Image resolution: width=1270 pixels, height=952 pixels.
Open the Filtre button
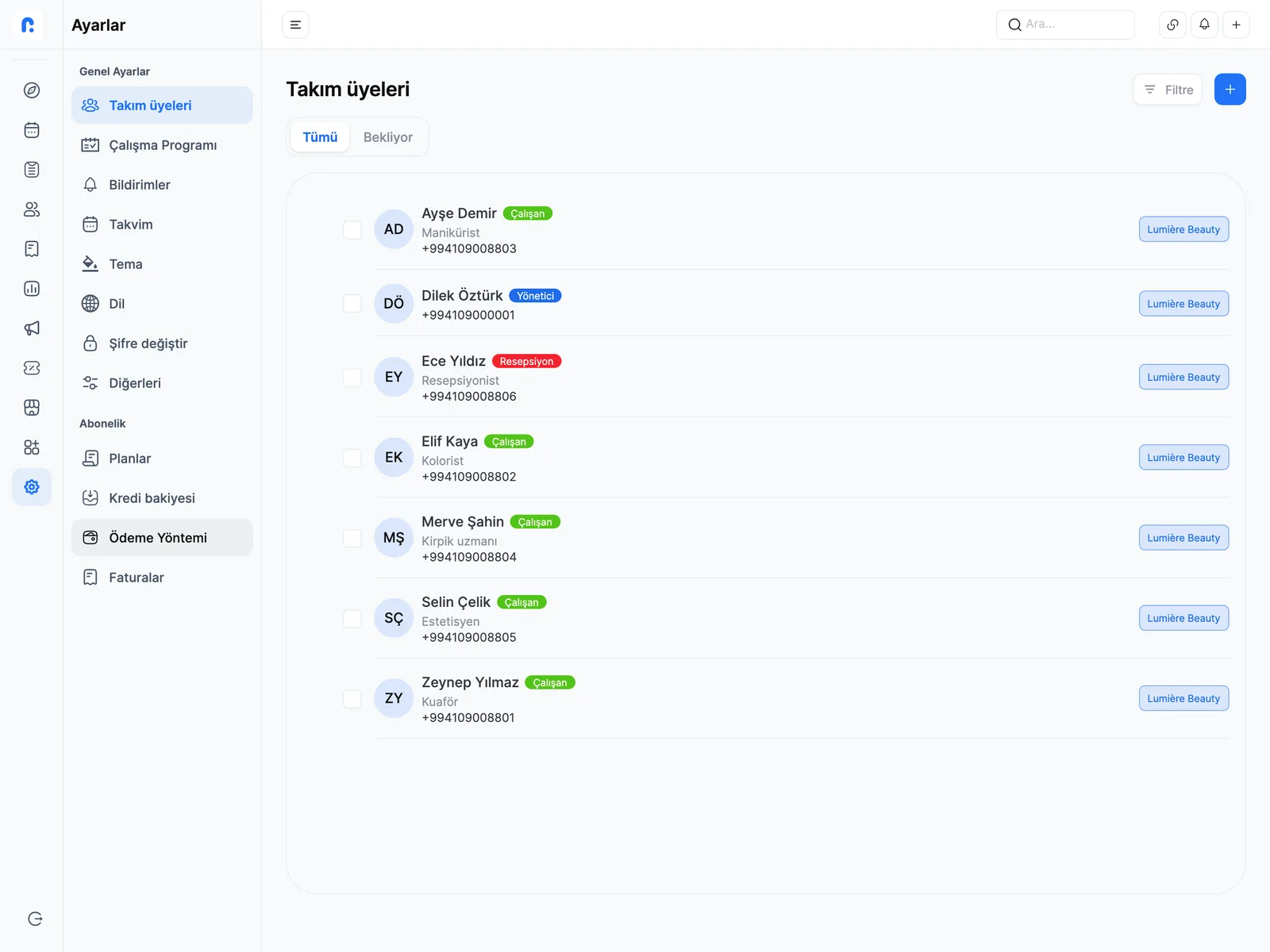click(1168, 90)
